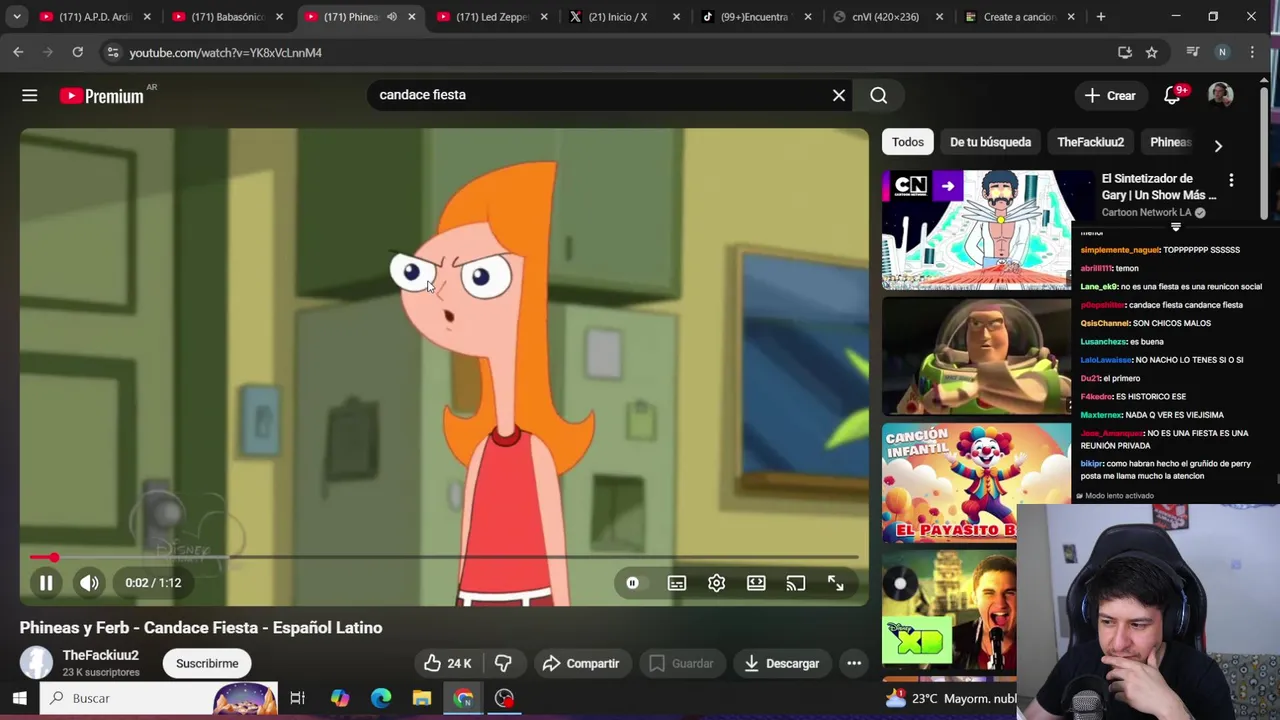Switch to the cnVI (420×236) tab
The height and width of the screenshot is (720, 1280).
click(889, 17)
